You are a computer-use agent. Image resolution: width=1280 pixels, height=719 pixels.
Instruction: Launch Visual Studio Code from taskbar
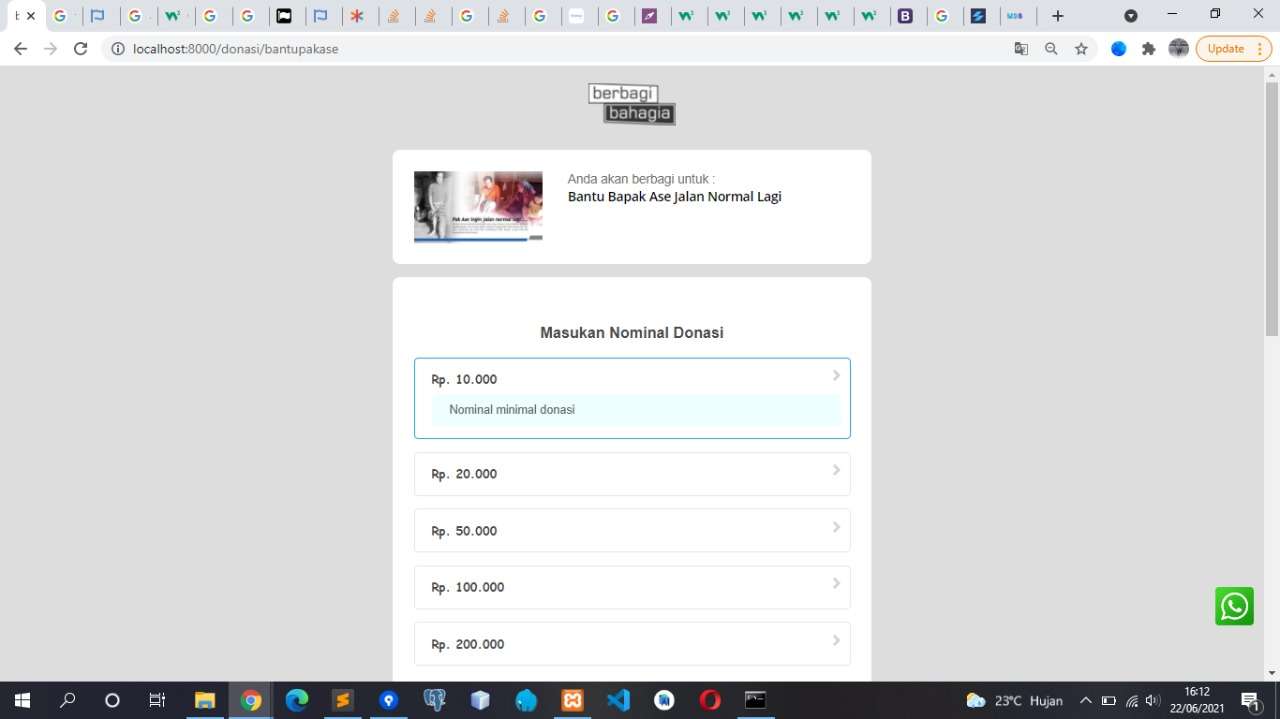click(x=618, y=700)
